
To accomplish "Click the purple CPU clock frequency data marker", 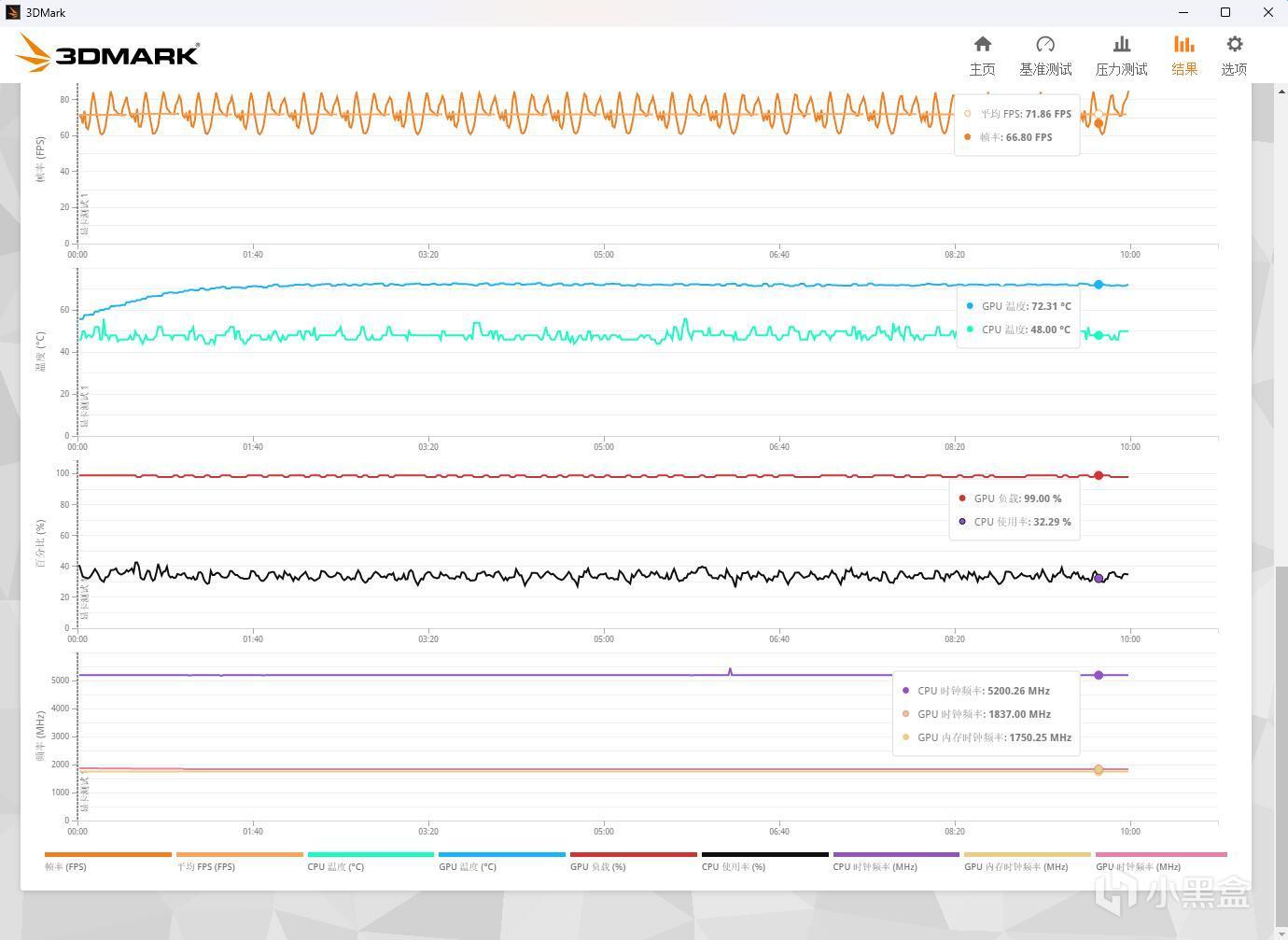I will click(x=1099, y=675).
